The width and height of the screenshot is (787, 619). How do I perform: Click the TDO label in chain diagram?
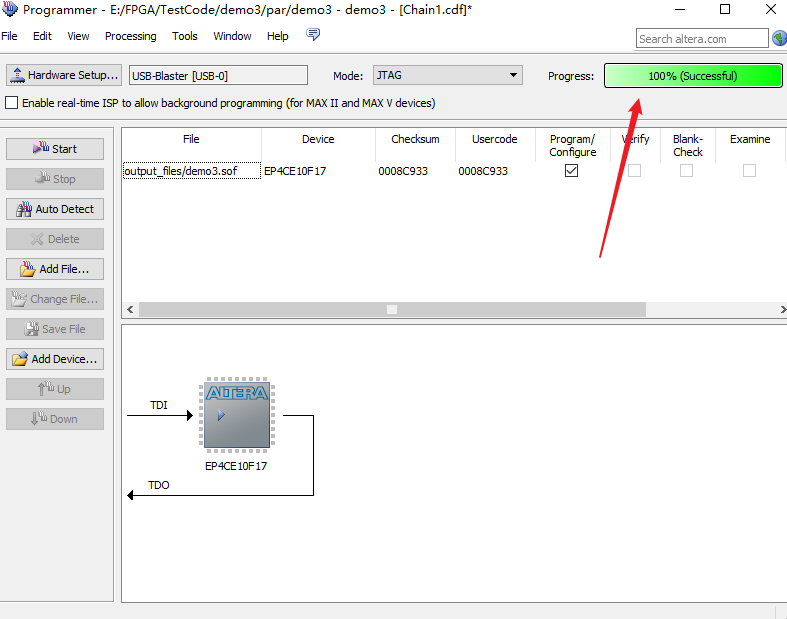click(159, 485)
